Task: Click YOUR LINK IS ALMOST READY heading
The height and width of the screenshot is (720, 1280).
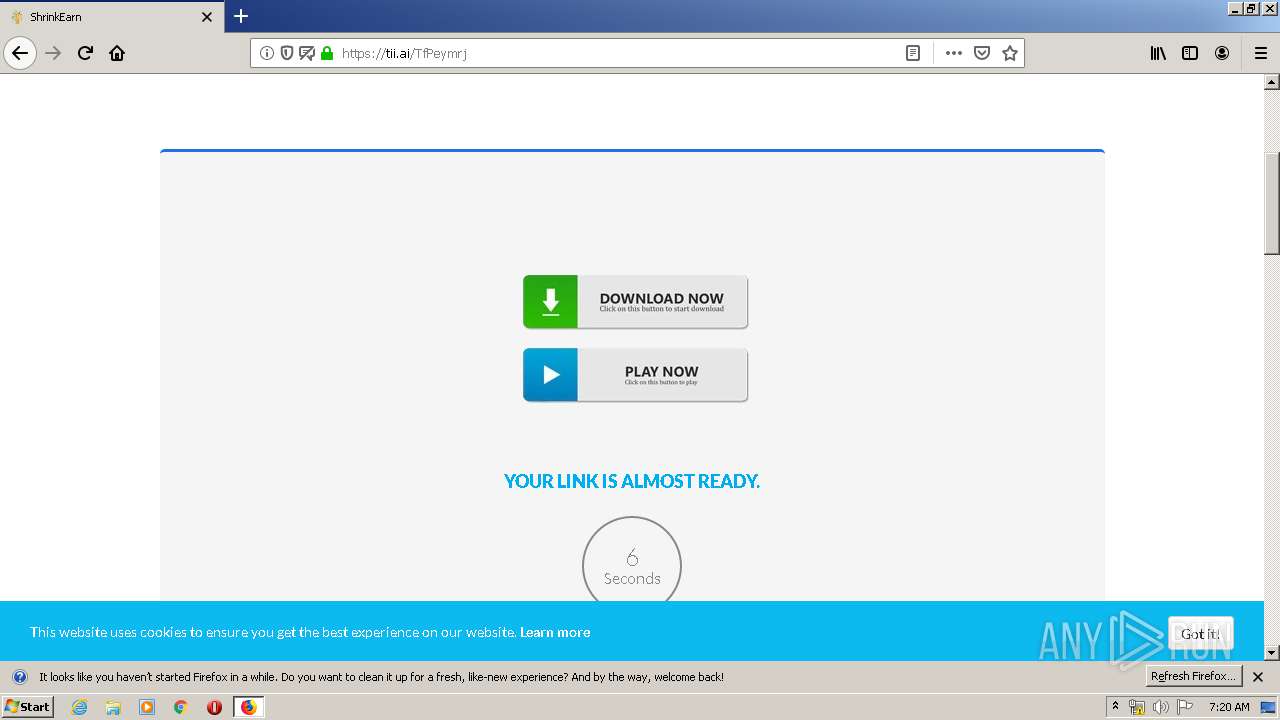Action: point(632,481)
